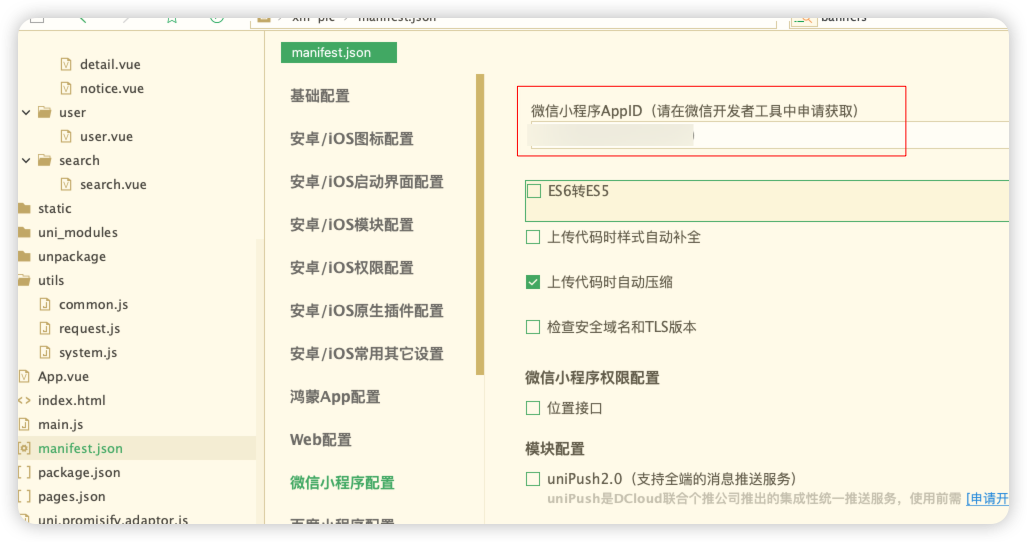Select uni_modules folder name
The image size is (1027, 542).
point(78,232)
